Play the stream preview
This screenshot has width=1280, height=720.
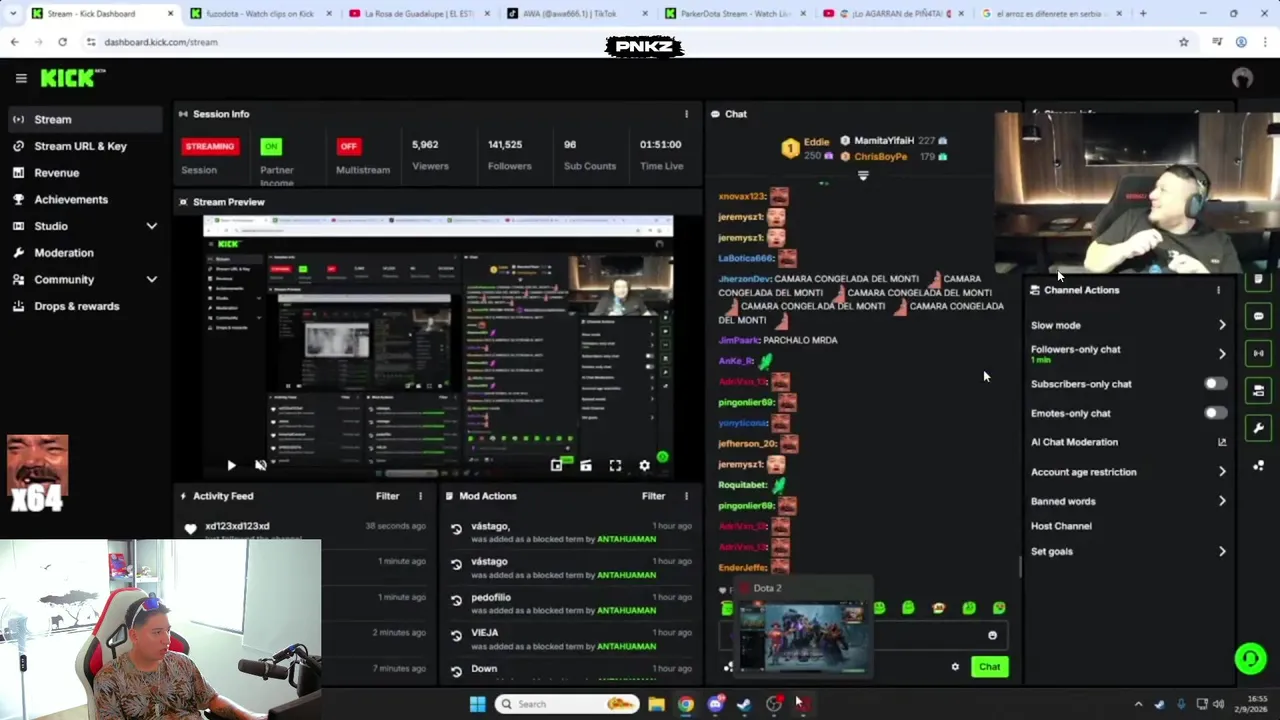231,465
